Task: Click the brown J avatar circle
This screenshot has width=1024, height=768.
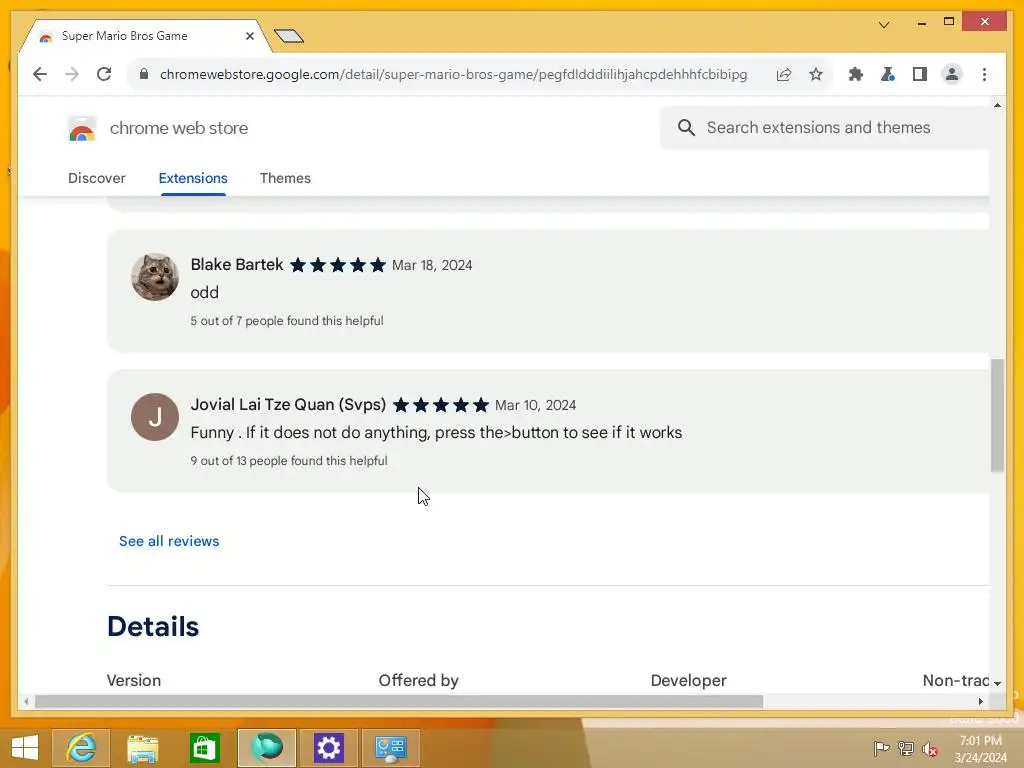Action: coord(155,417)
